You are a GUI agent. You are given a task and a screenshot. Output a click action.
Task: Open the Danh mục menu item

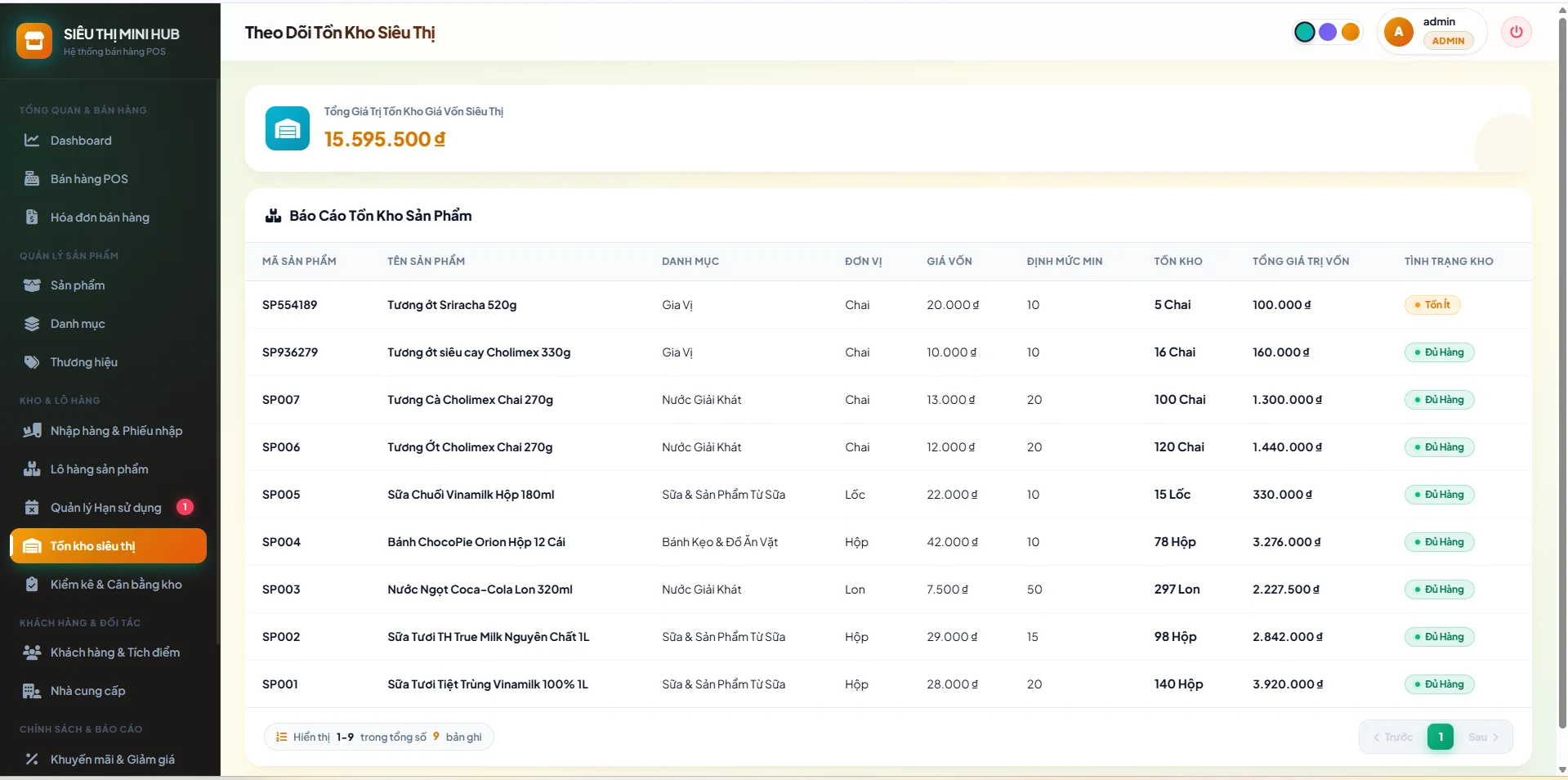(x=109, y=324)
